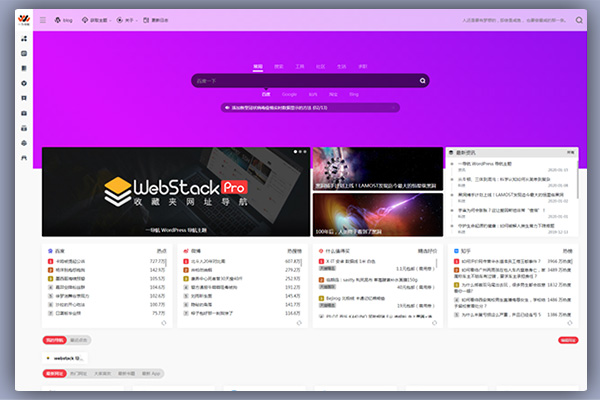Refresh the 什么值得买 deals card
This screenshot has height=400, width=600.
pyautogui.click(x=434, y=323)
